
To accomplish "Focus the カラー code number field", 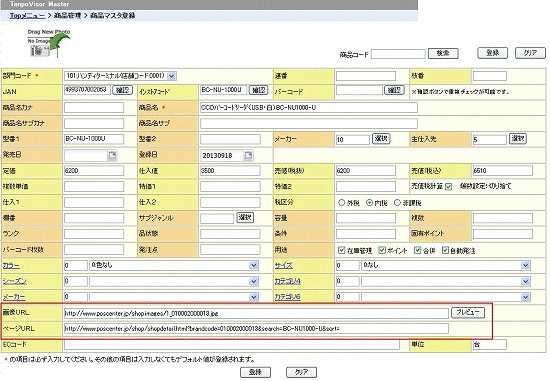I will pos(76,266).
